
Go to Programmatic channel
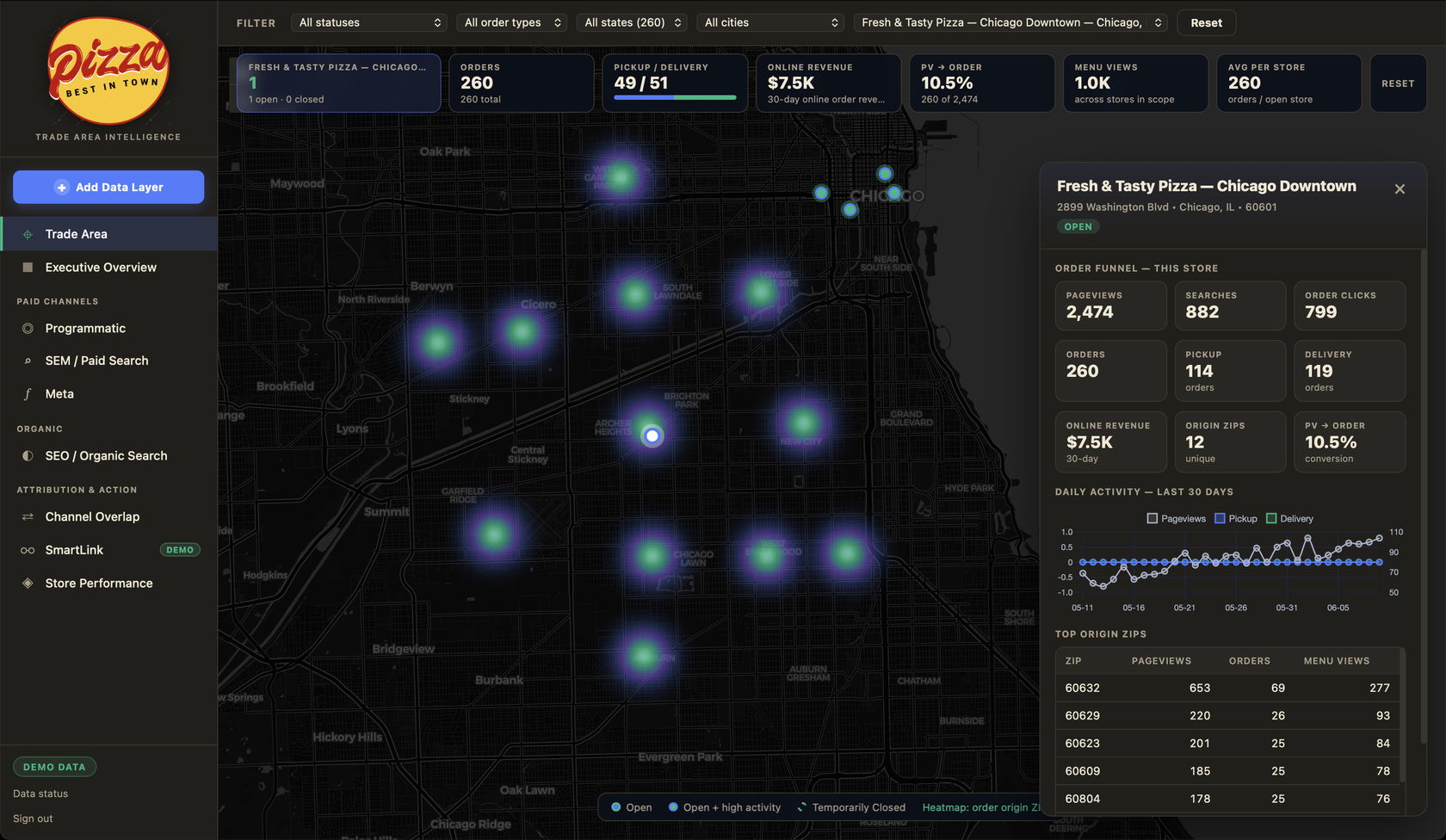[108, 329]
